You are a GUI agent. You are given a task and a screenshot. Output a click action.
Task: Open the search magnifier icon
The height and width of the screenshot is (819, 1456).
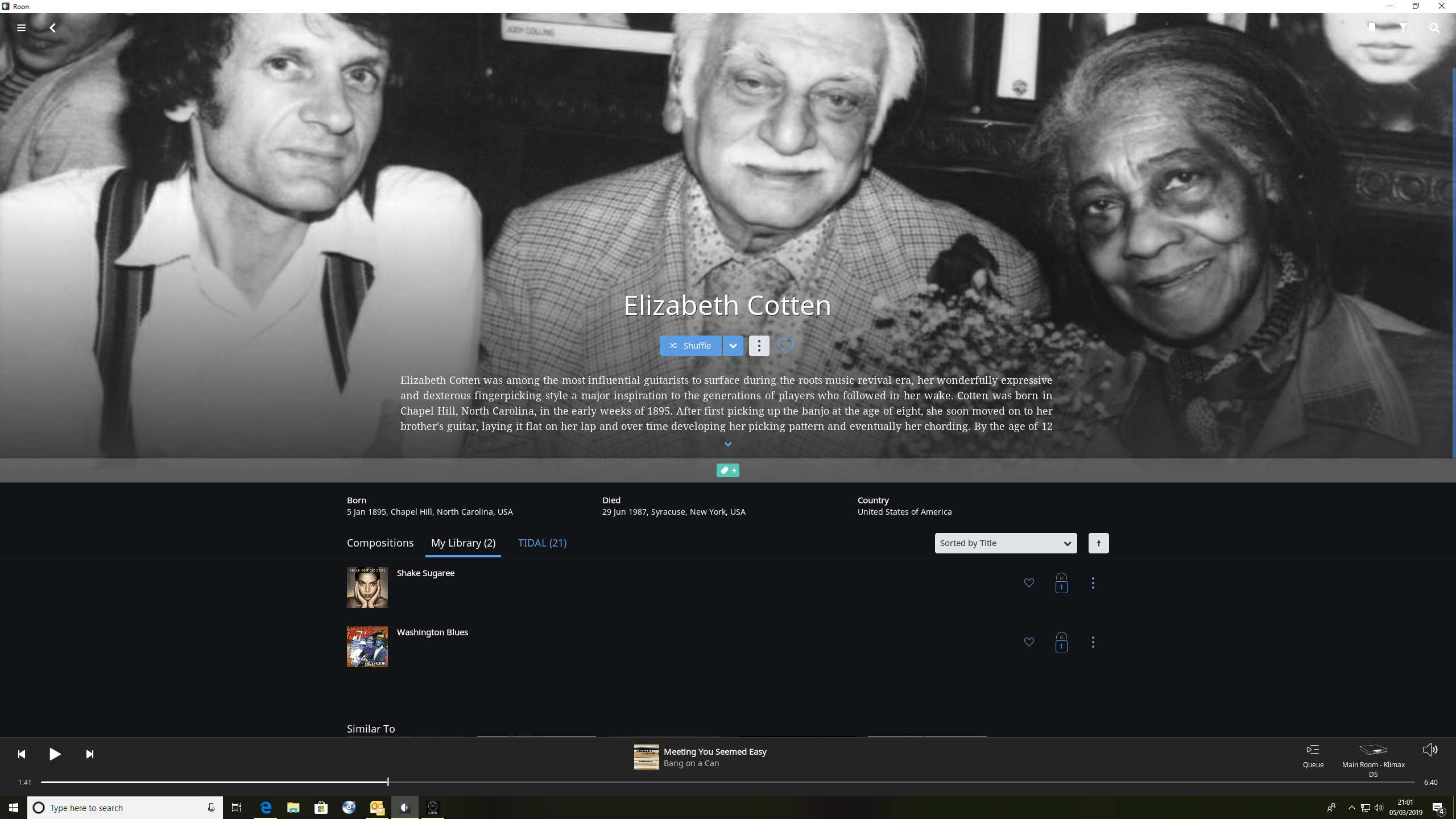[1434, 27]
